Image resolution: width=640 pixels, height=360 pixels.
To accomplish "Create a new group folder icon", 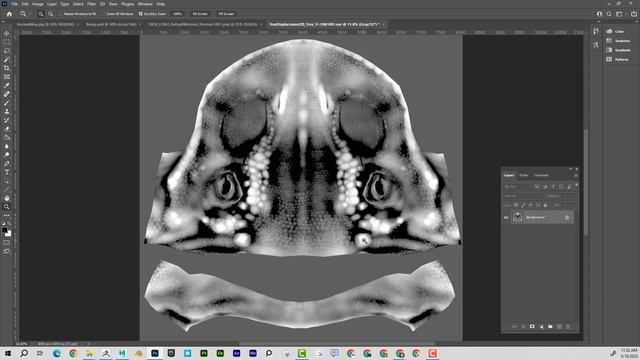I will [550, 327].
